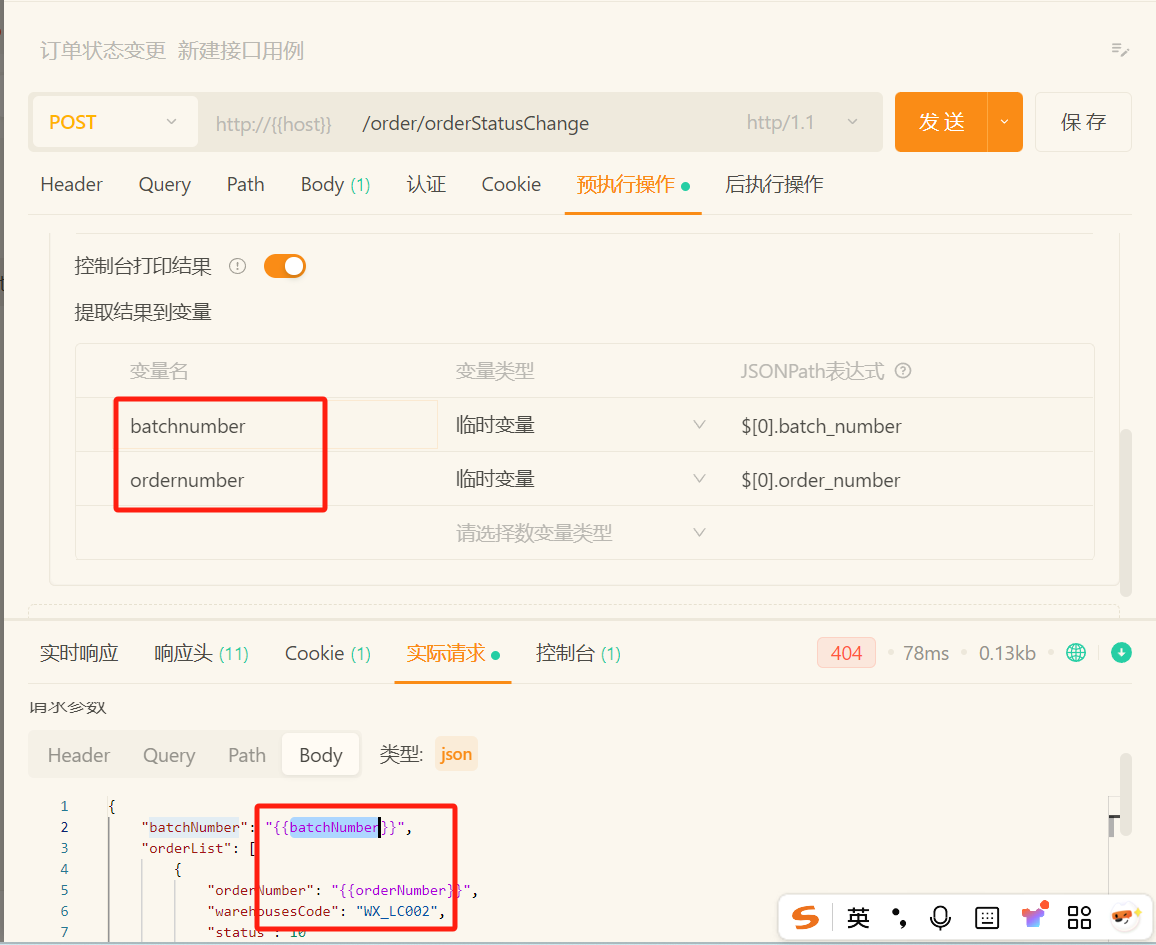1156x945 pixels.
Task: Click the ordernumber variable name field
Action: pos(277,480)
